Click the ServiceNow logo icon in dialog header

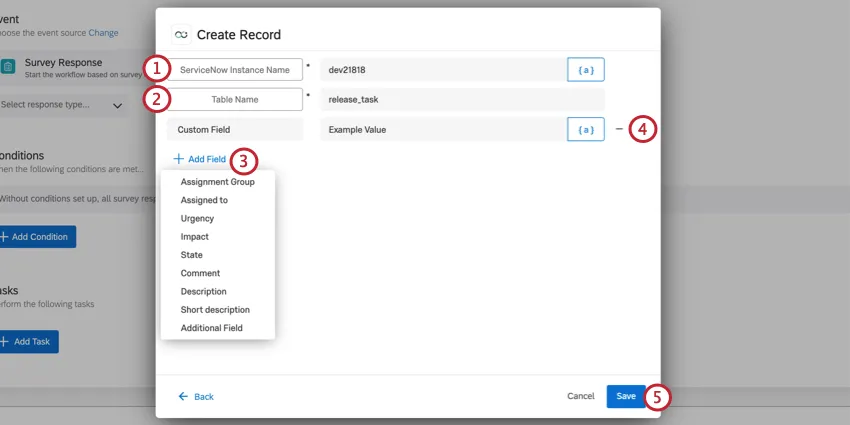181,34
